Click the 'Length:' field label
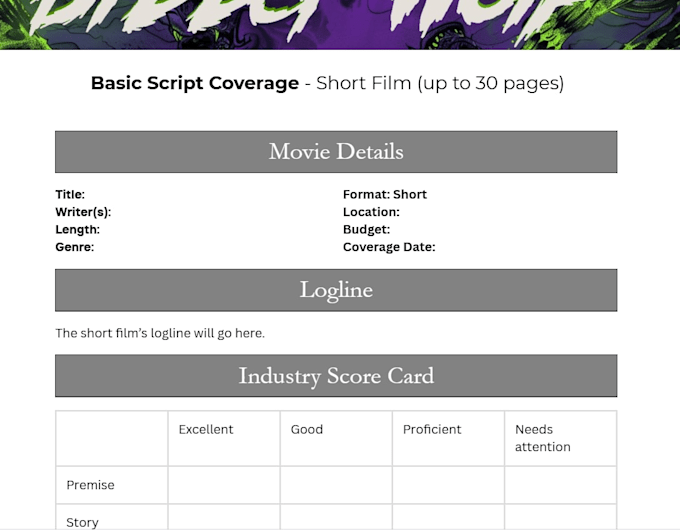Viewport: 680px width, 530px height. 78,229
